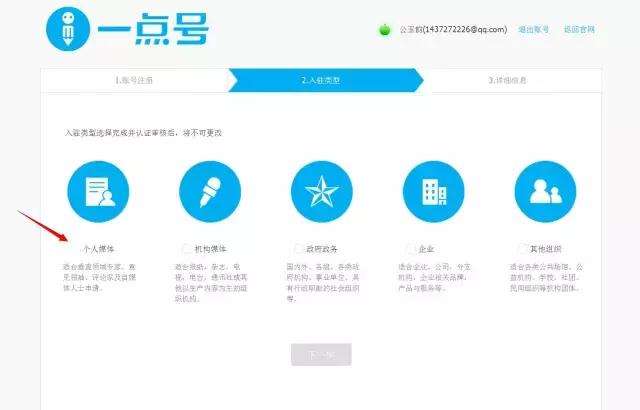This screenshot has height=410, width=640.
Task: Select the 机构媒体 microphone icon
Action: pos(210,191)
